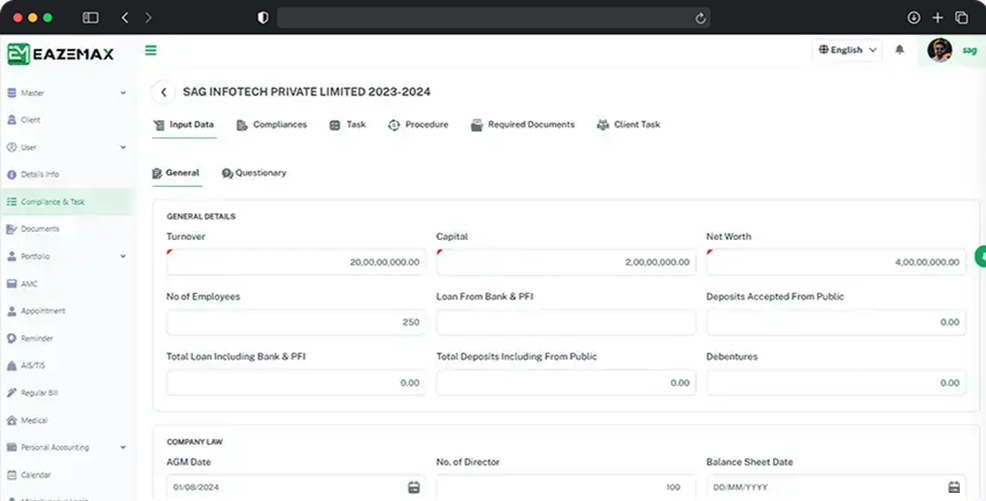Toggle the hamburger sidebar menu

click(151, 50)
